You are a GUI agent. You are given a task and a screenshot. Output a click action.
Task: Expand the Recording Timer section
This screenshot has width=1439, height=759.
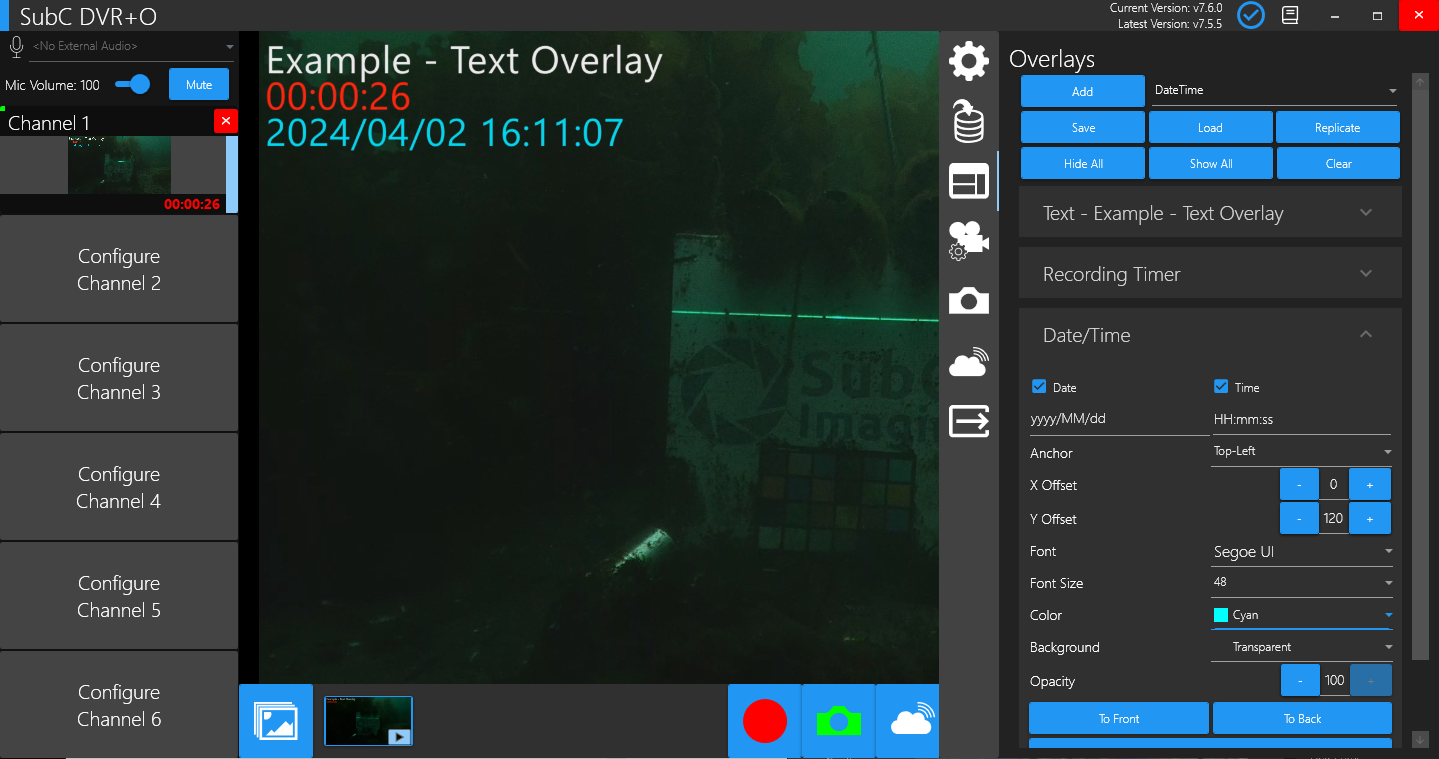(1210, 274)
